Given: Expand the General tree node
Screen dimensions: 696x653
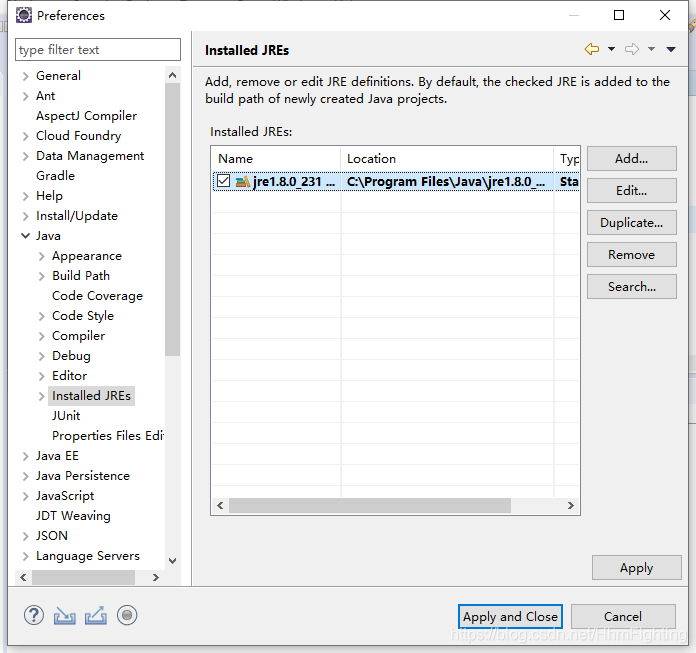Looking at the screenshot, I should pyautogui.click(x=26, y=76).
